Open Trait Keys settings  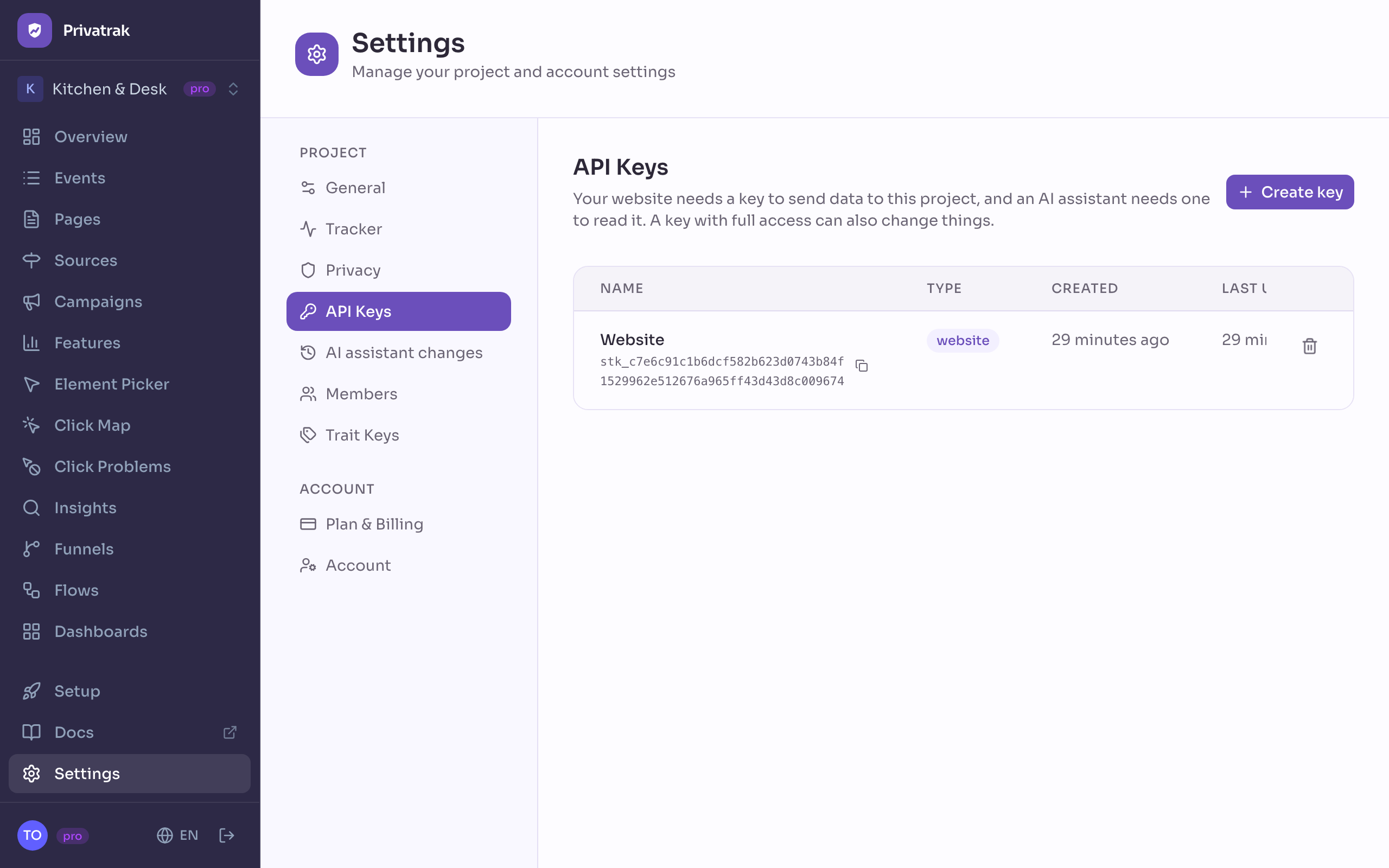[398, 435]
